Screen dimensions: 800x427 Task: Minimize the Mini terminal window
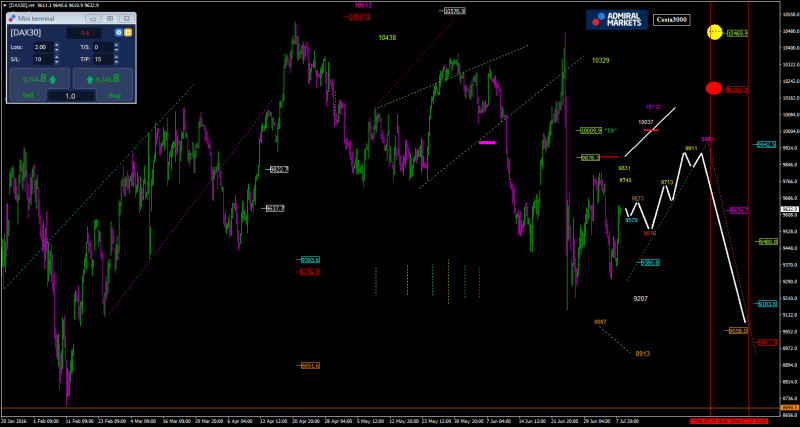point(93,18)
